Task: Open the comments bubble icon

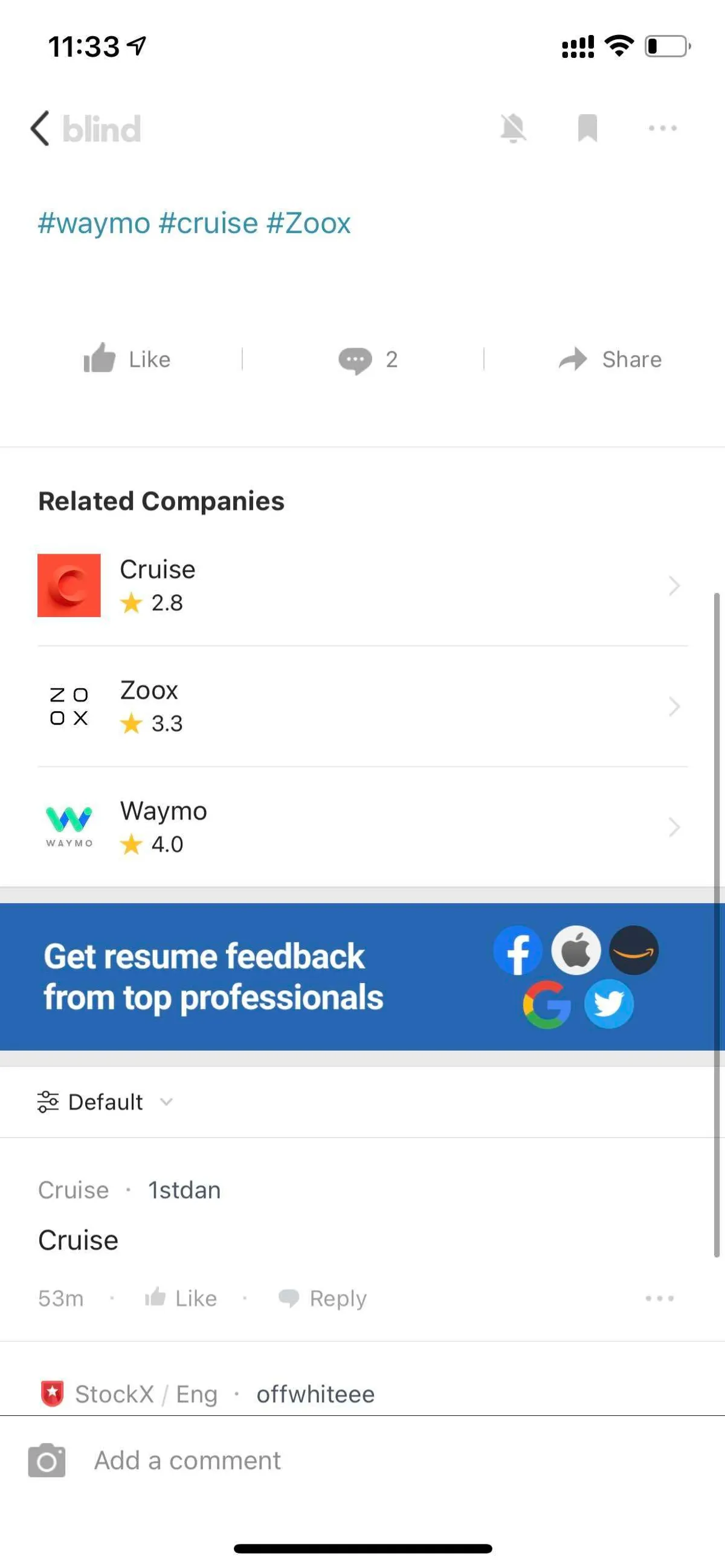Action: tap(355, 360)
